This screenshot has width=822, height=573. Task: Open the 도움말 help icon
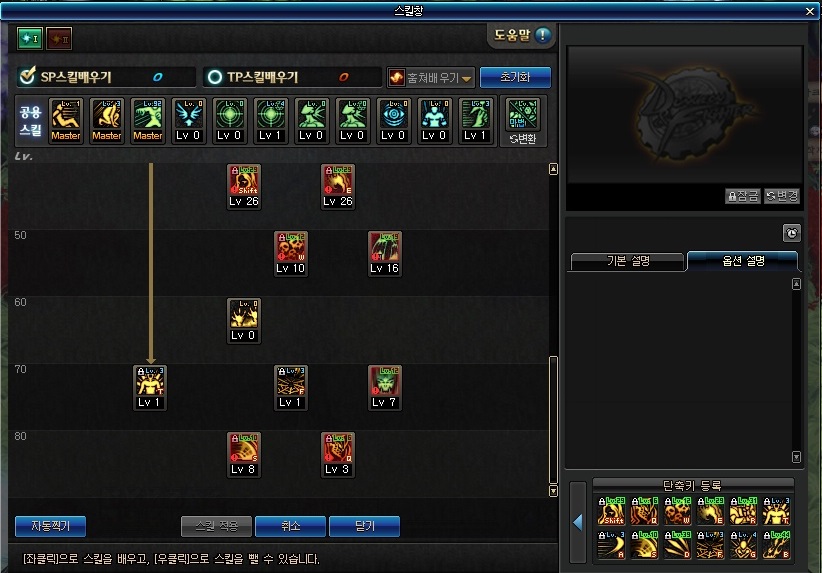[543, 35]
